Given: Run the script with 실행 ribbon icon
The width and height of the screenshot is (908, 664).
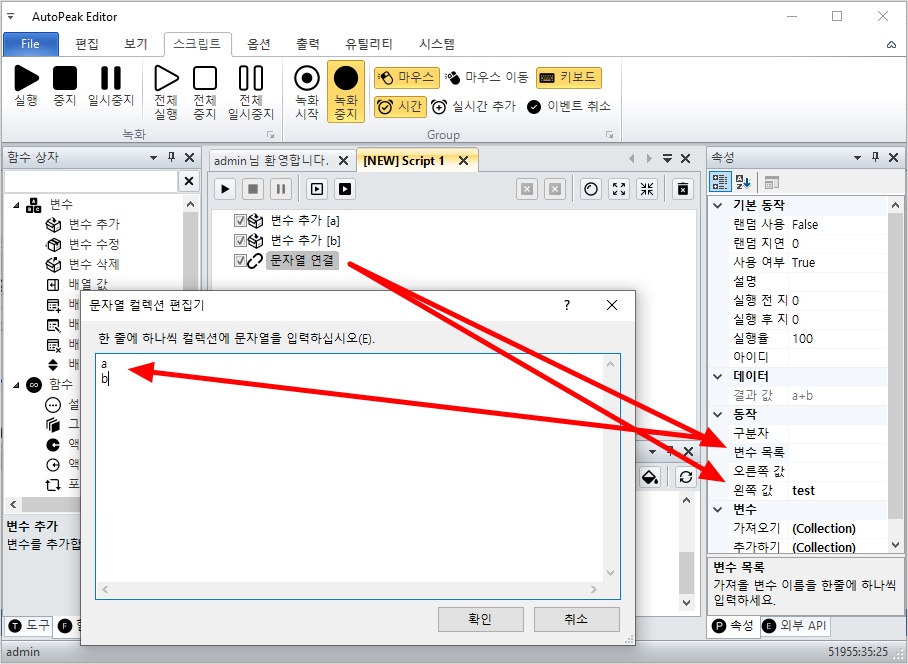Looking at the screenshot, I should (26, 86).
